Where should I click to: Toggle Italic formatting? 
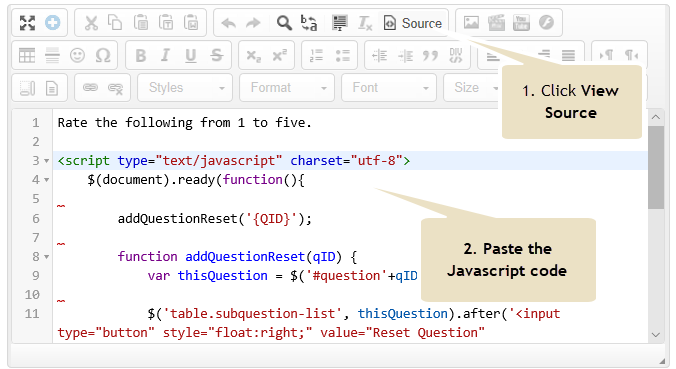166,55
